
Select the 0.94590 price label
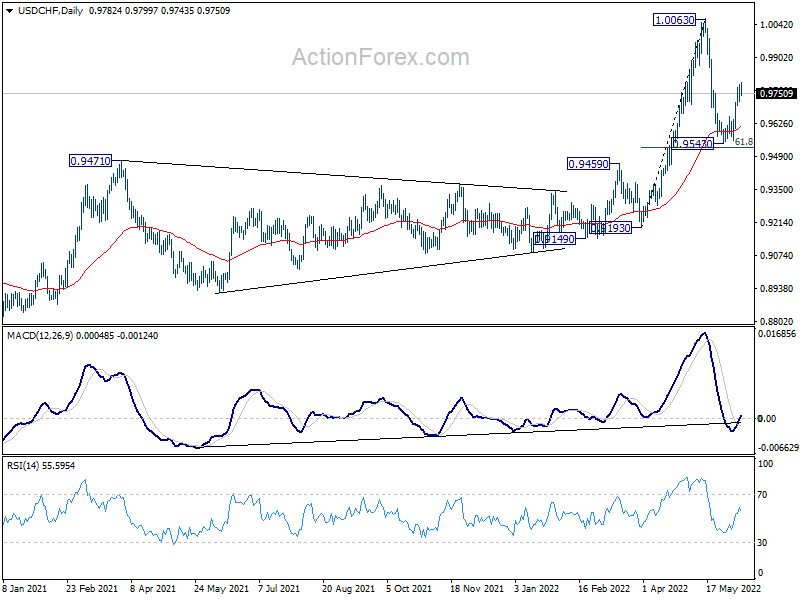point(588,164)
